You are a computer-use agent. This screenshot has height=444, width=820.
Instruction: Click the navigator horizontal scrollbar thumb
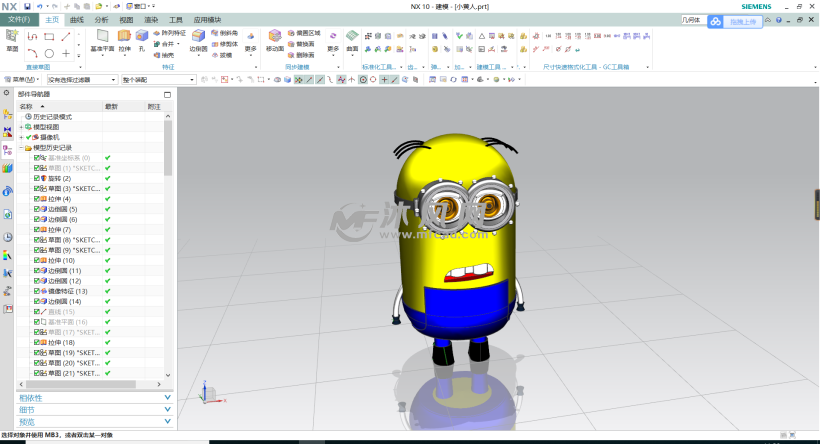tap(81, 384)
